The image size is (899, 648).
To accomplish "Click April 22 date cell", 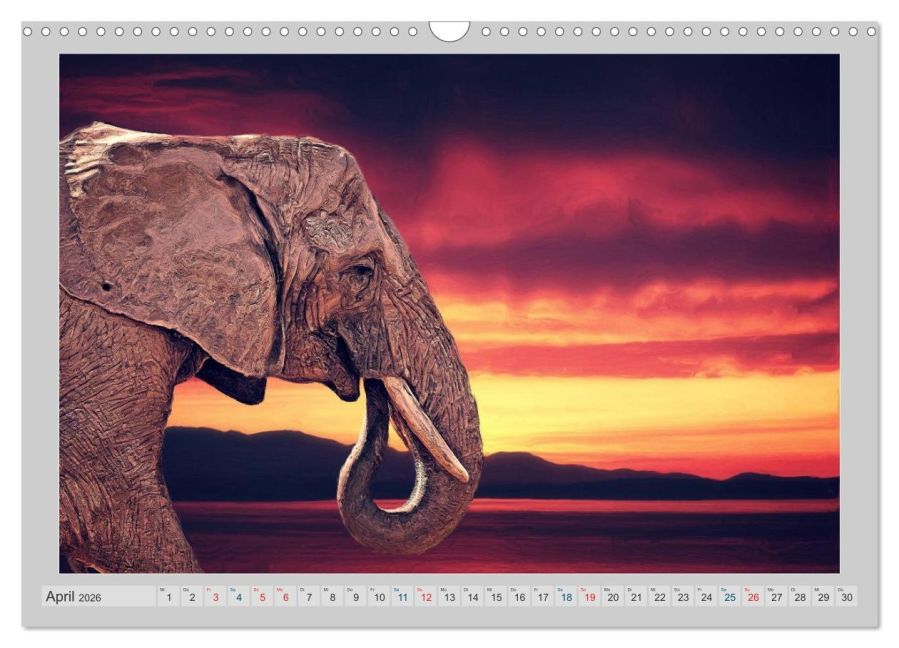I will pyautogui.click(x=660, y=596).
